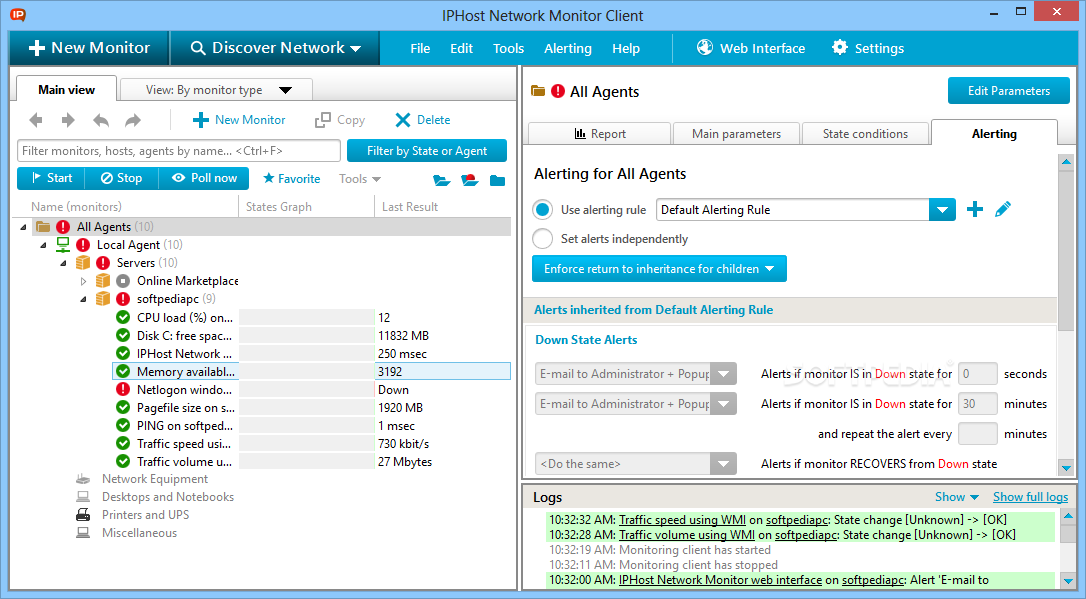Open the Tools dropdown above the monitor list

tap(359, 179)
